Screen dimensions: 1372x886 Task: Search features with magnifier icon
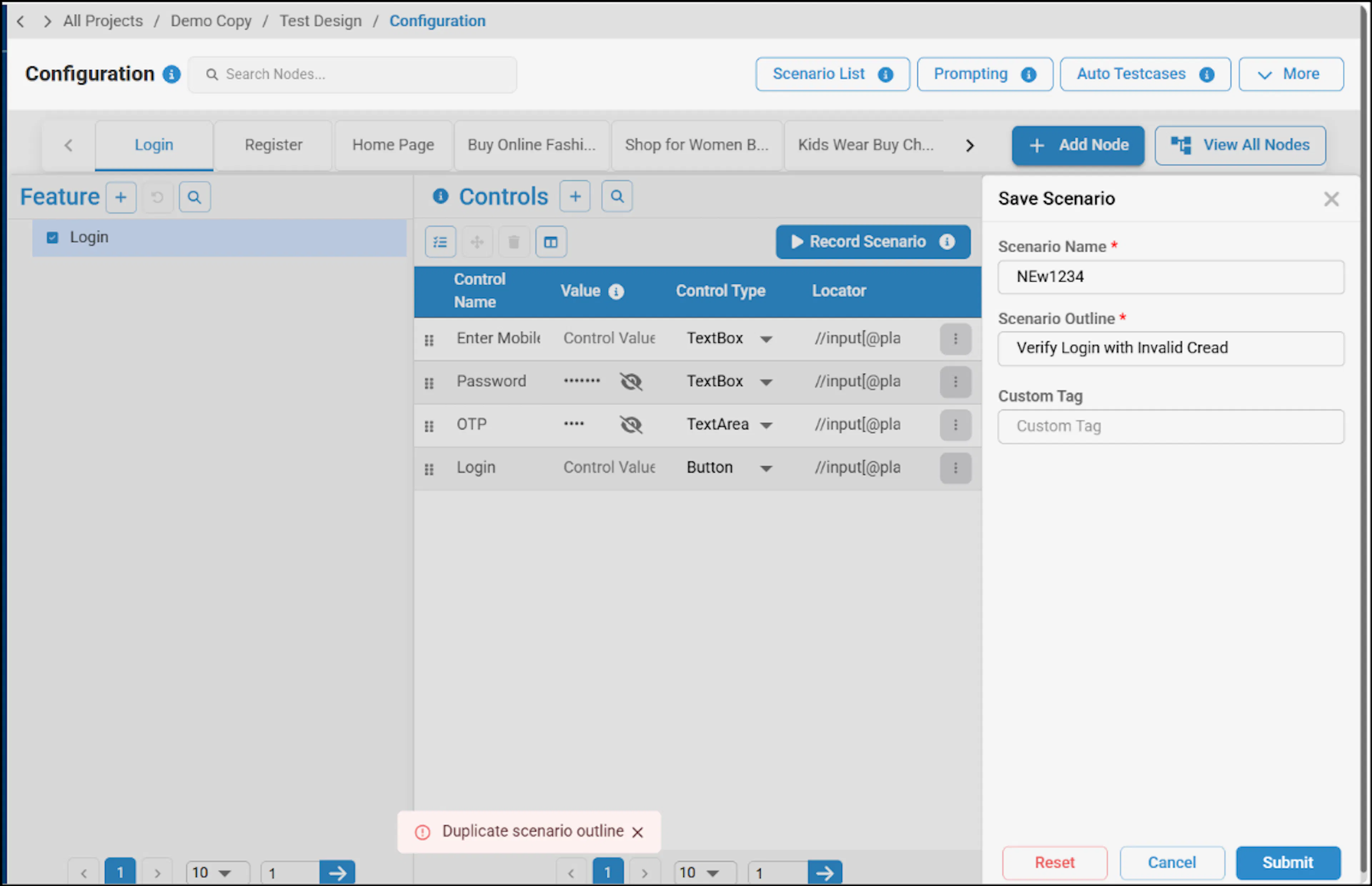click(194, 197)
